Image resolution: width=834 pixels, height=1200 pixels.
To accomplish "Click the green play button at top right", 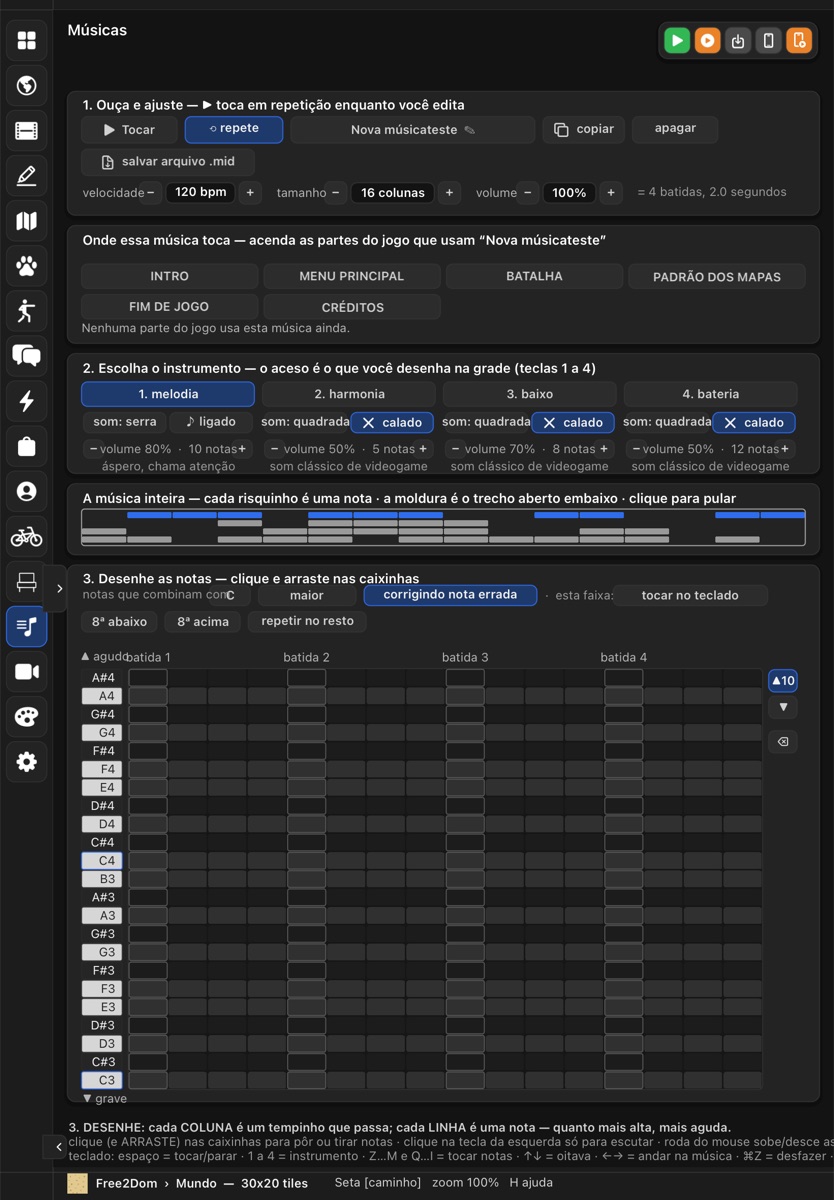I will pyautogui.click(x=677, y=41).
